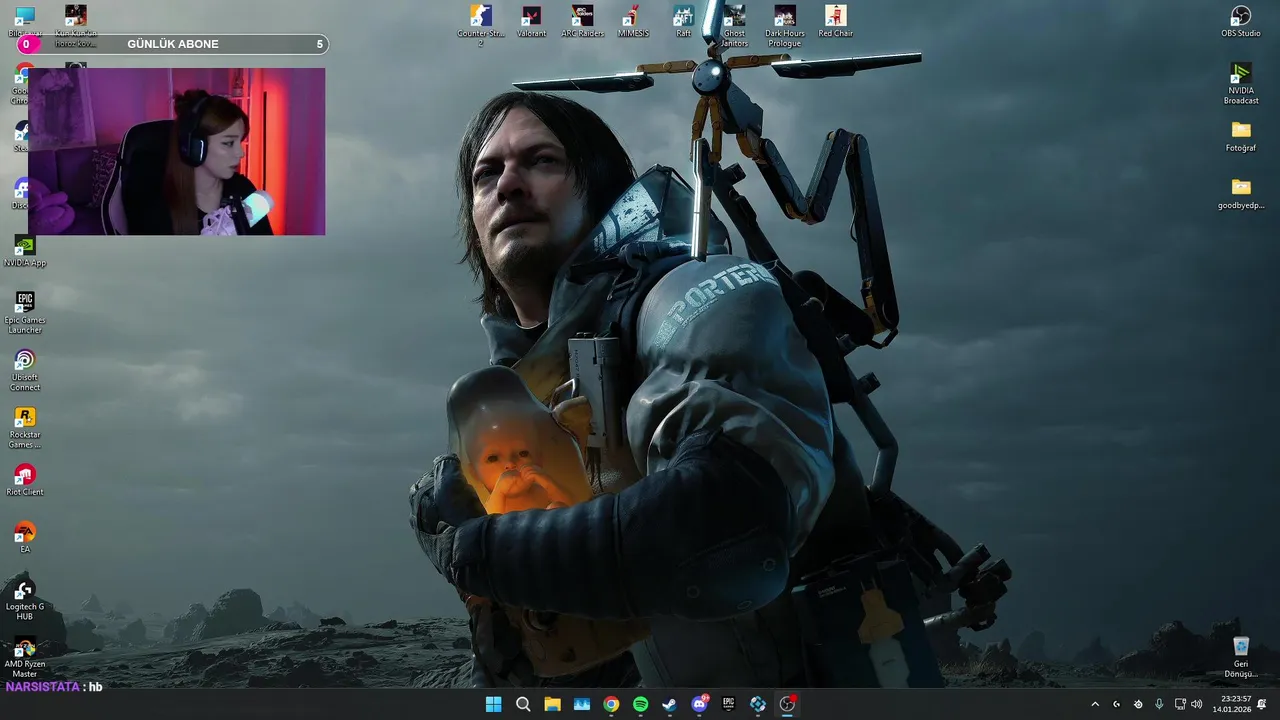Open the OBS Studio desktop shortcut
The height and width of the screenshot is (720, 1280).
pyautogui.click(x=1241, y=22)
